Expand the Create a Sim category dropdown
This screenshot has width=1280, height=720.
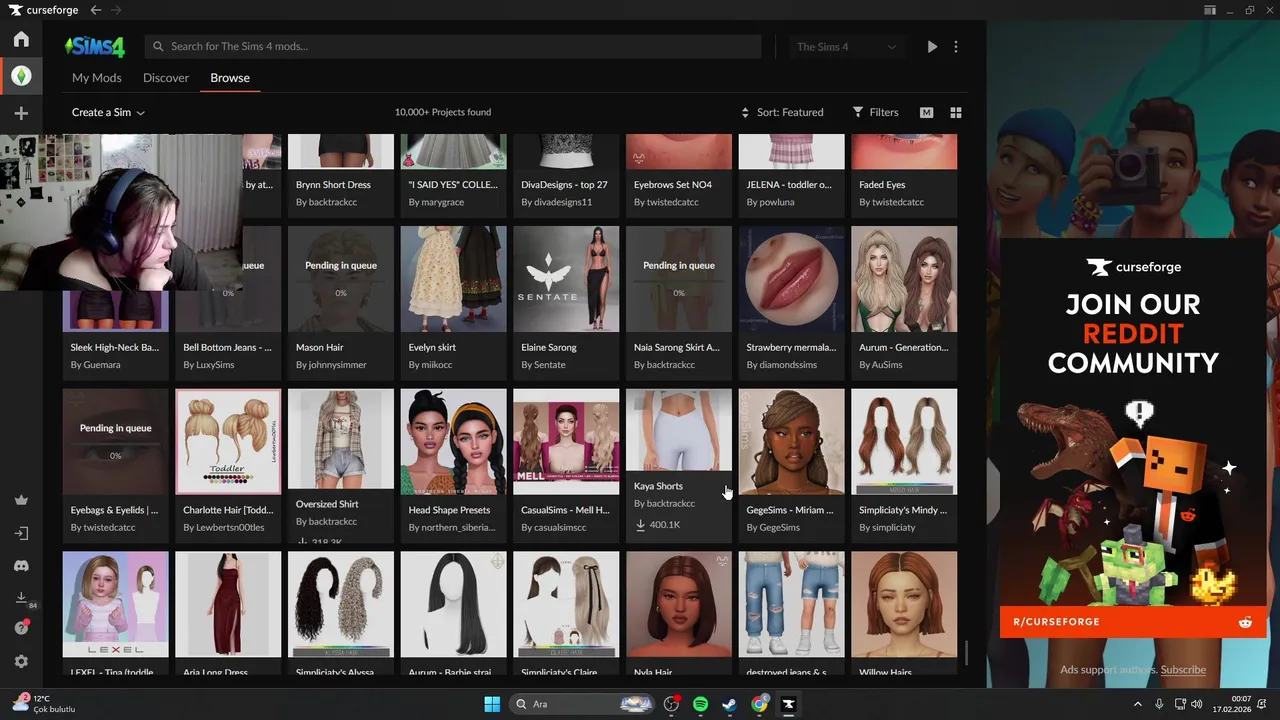(x=108, y=112)
